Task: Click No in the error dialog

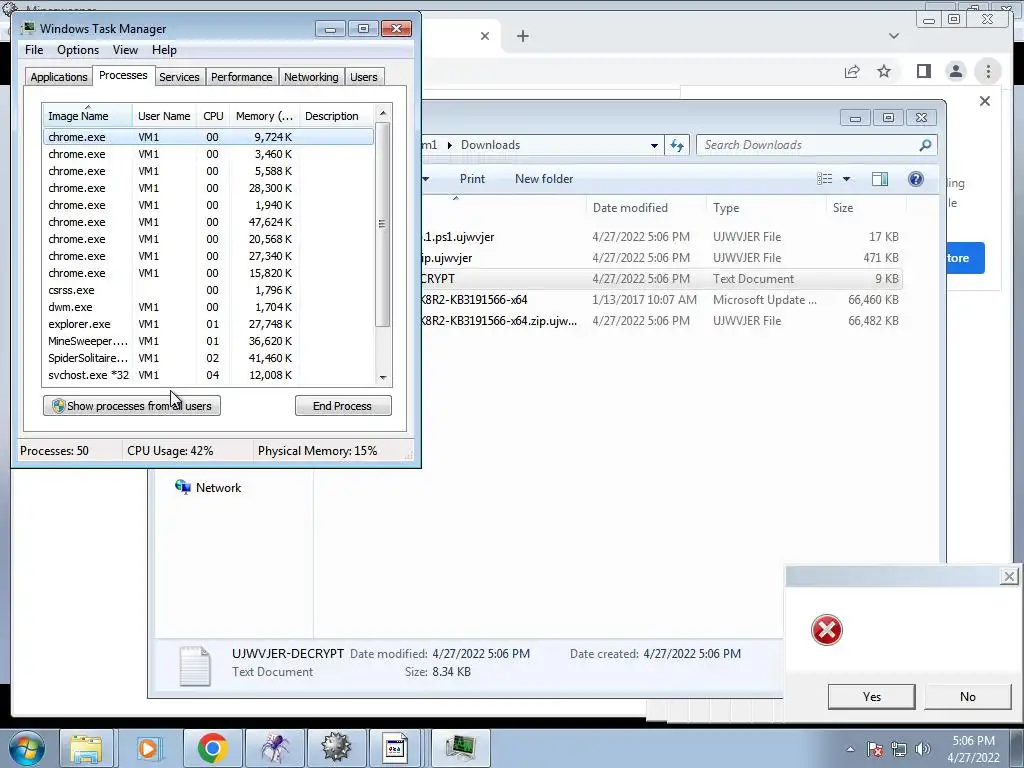Action: point(967,697)
